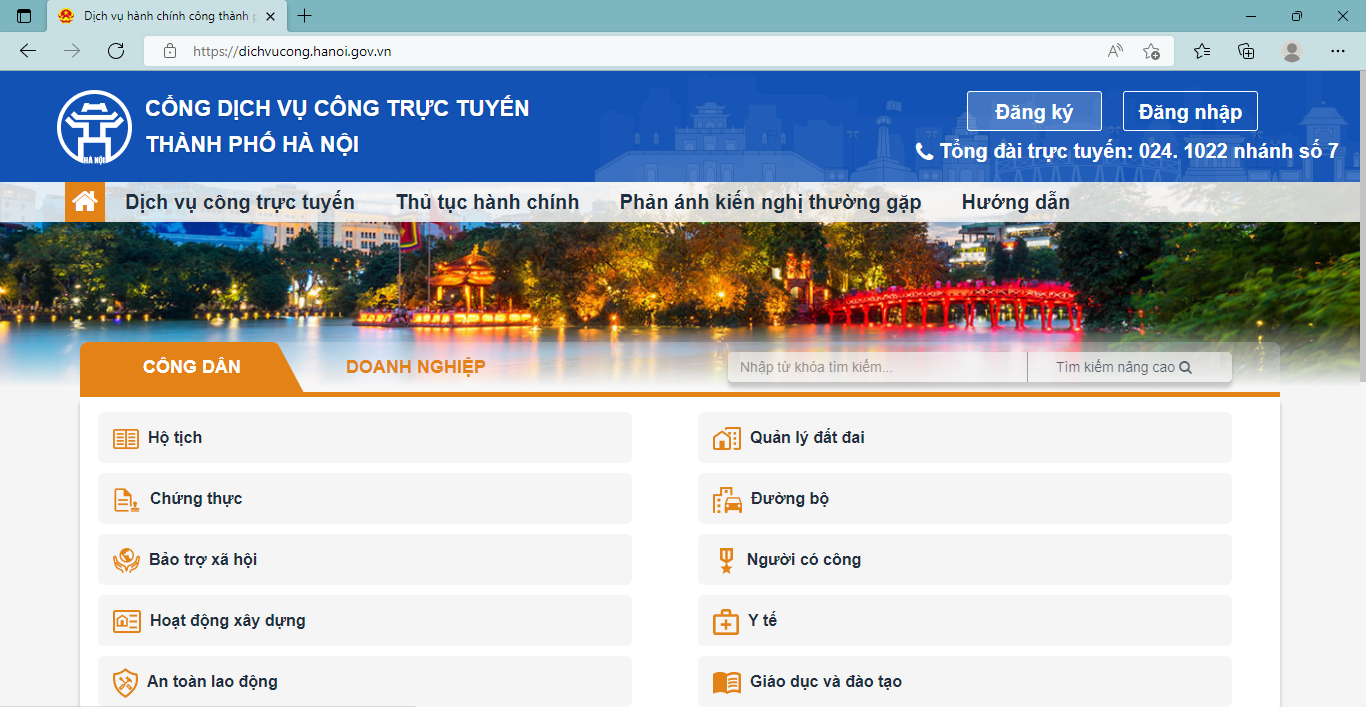Viewport: 1366px width, 707px height.
Task: Add this page to favorites star icon
Action: point(1151,51)
